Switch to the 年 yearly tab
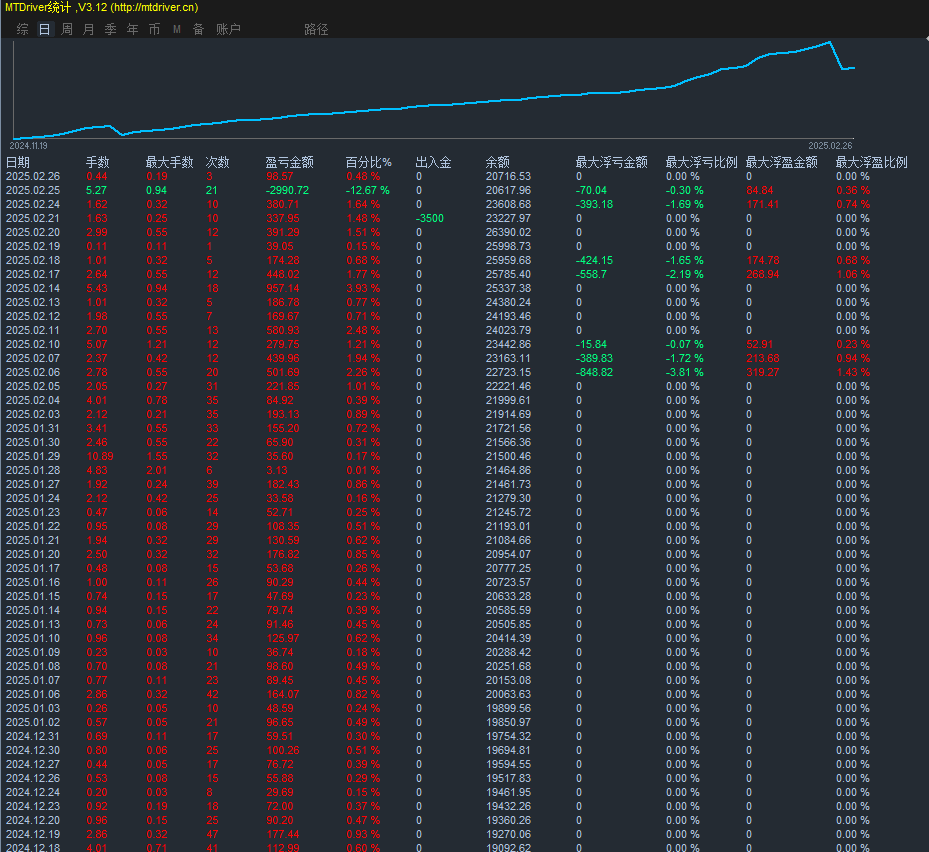The width and height of the screenshot is (929, 852). [x=132, y=29]
